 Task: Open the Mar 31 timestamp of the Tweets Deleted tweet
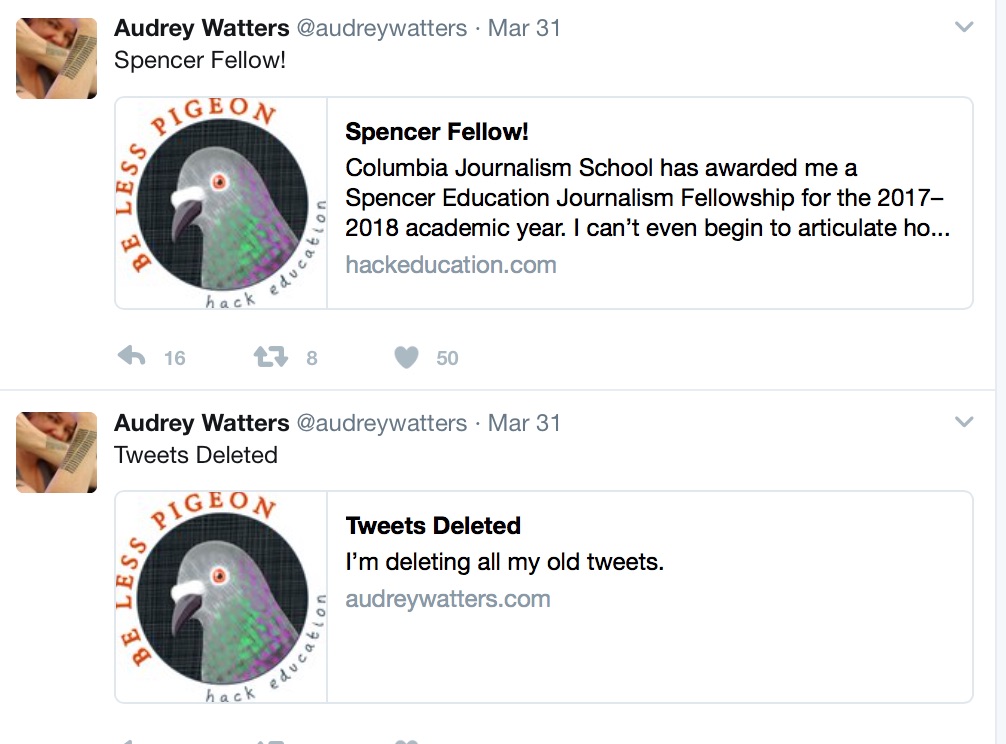pos(524,423)
